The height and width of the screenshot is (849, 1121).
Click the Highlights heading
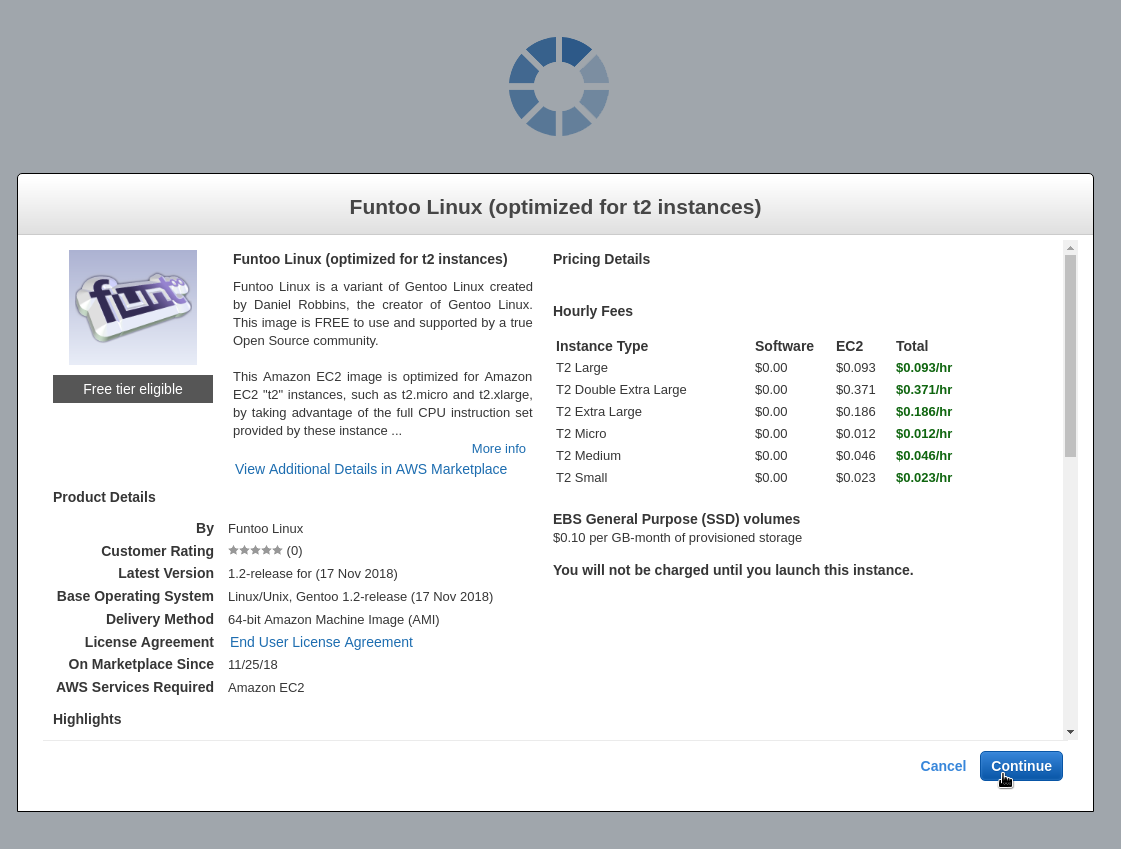click(x=87, y=720)
